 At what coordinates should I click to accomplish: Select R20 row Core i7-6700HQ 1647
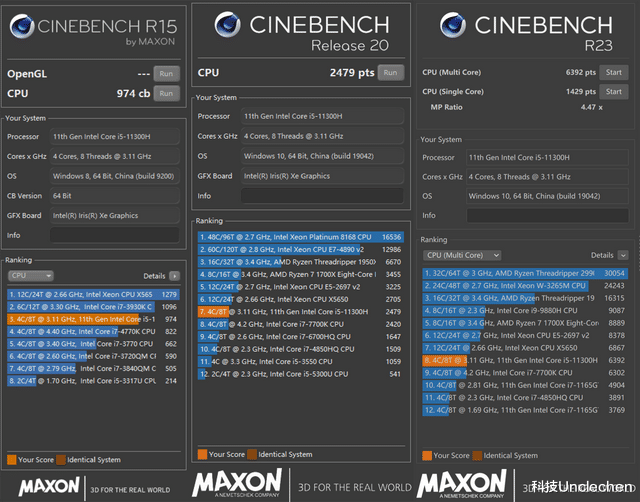pyautogui.click(x=300, y=337)
